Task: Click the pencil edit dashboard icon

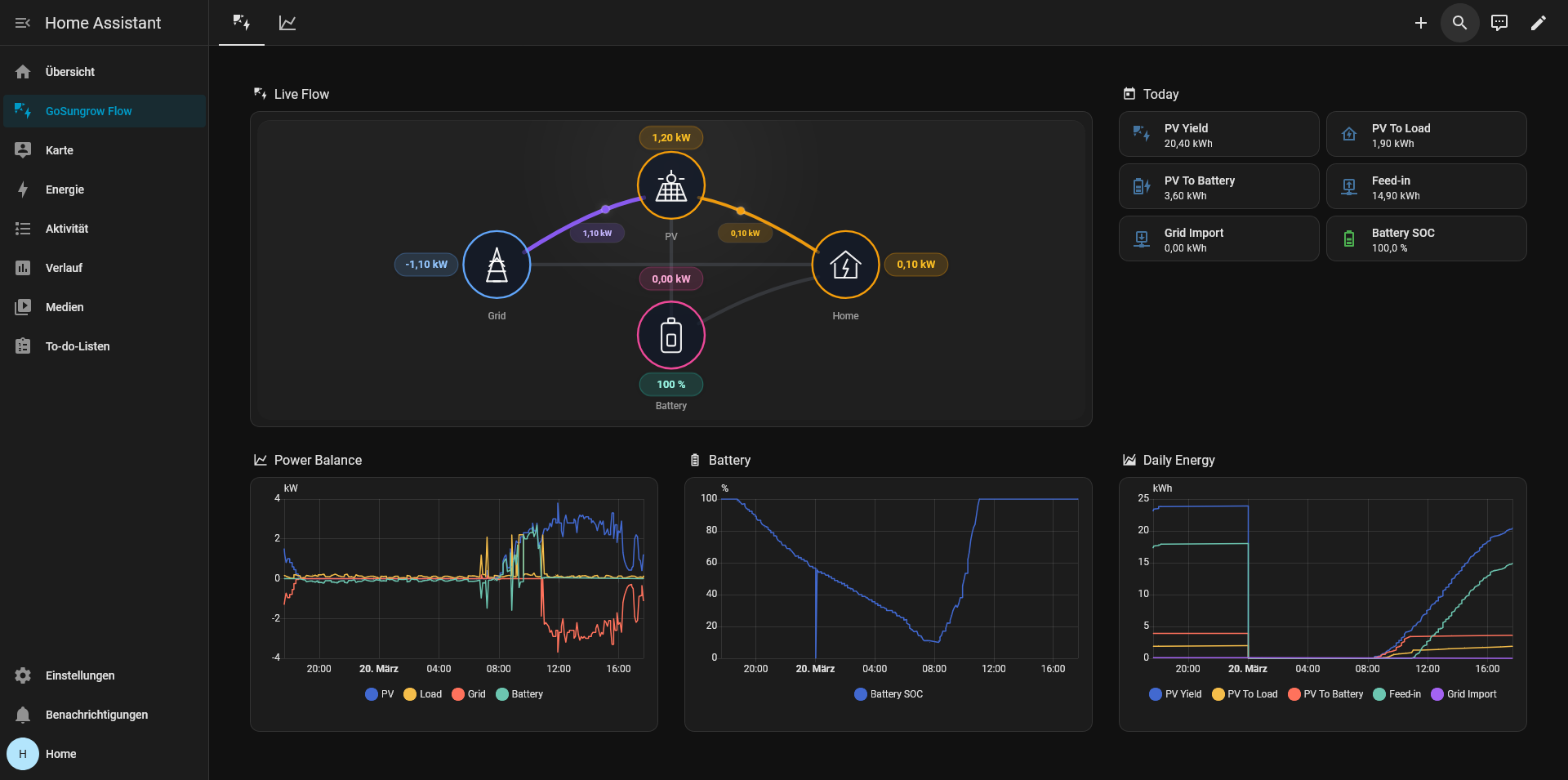Action: [1538, 23]
